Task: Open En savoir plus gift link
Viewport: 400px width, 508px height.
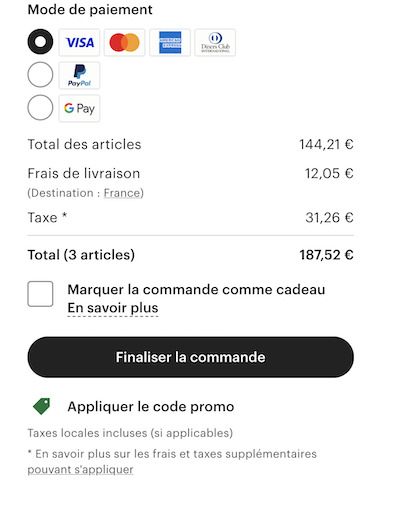Action: tap(113, 308)
